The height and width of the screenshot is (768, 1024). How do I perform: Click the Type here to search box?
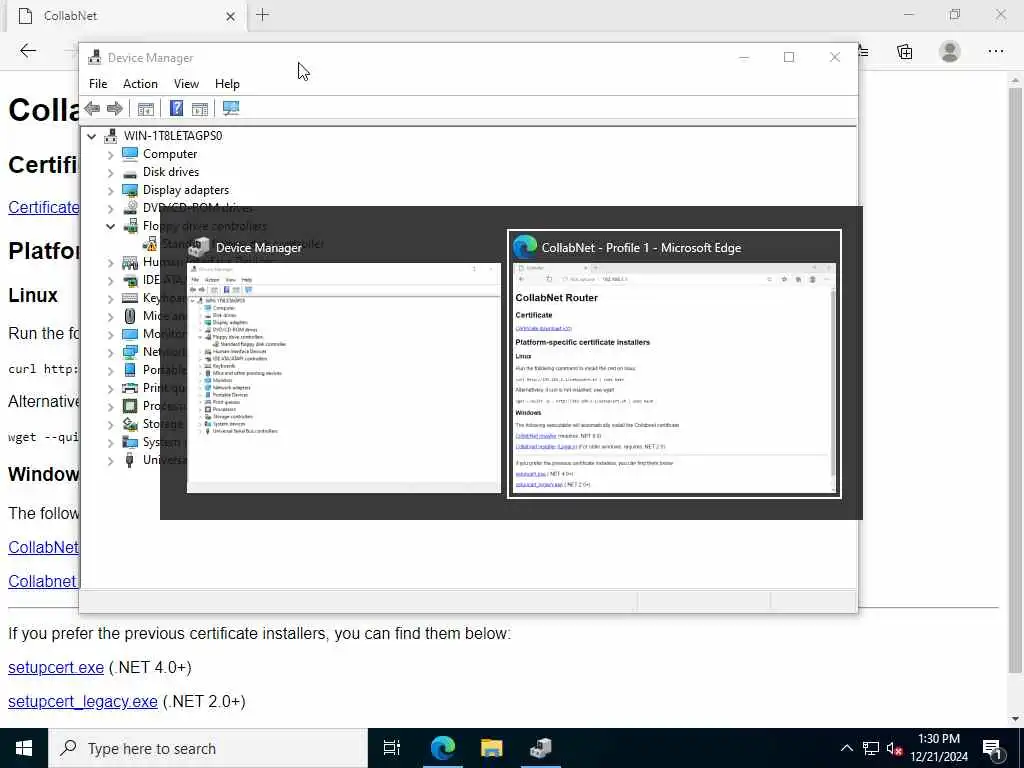208,748
